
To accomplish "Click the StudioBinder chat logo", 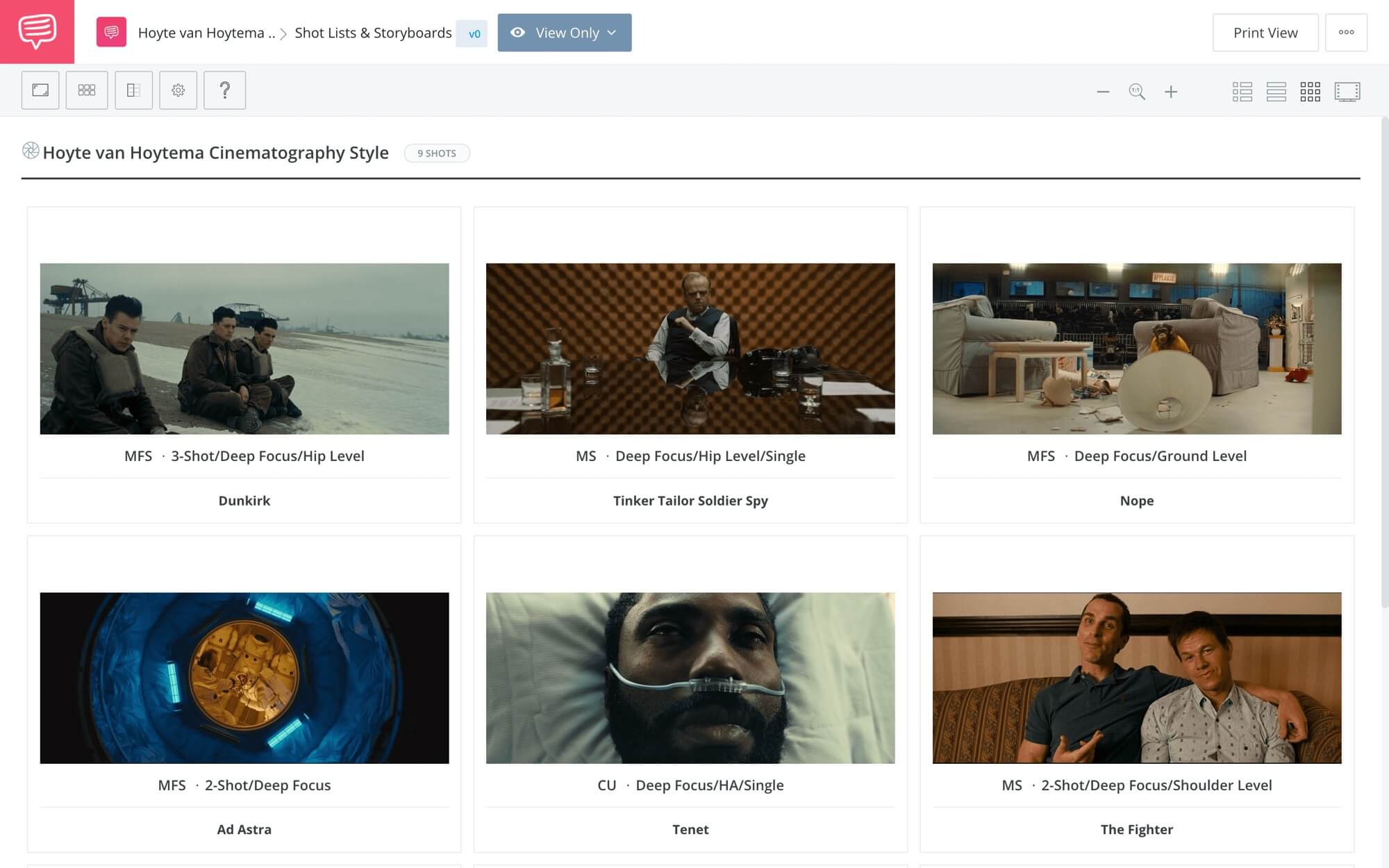I will click(37, 31).
